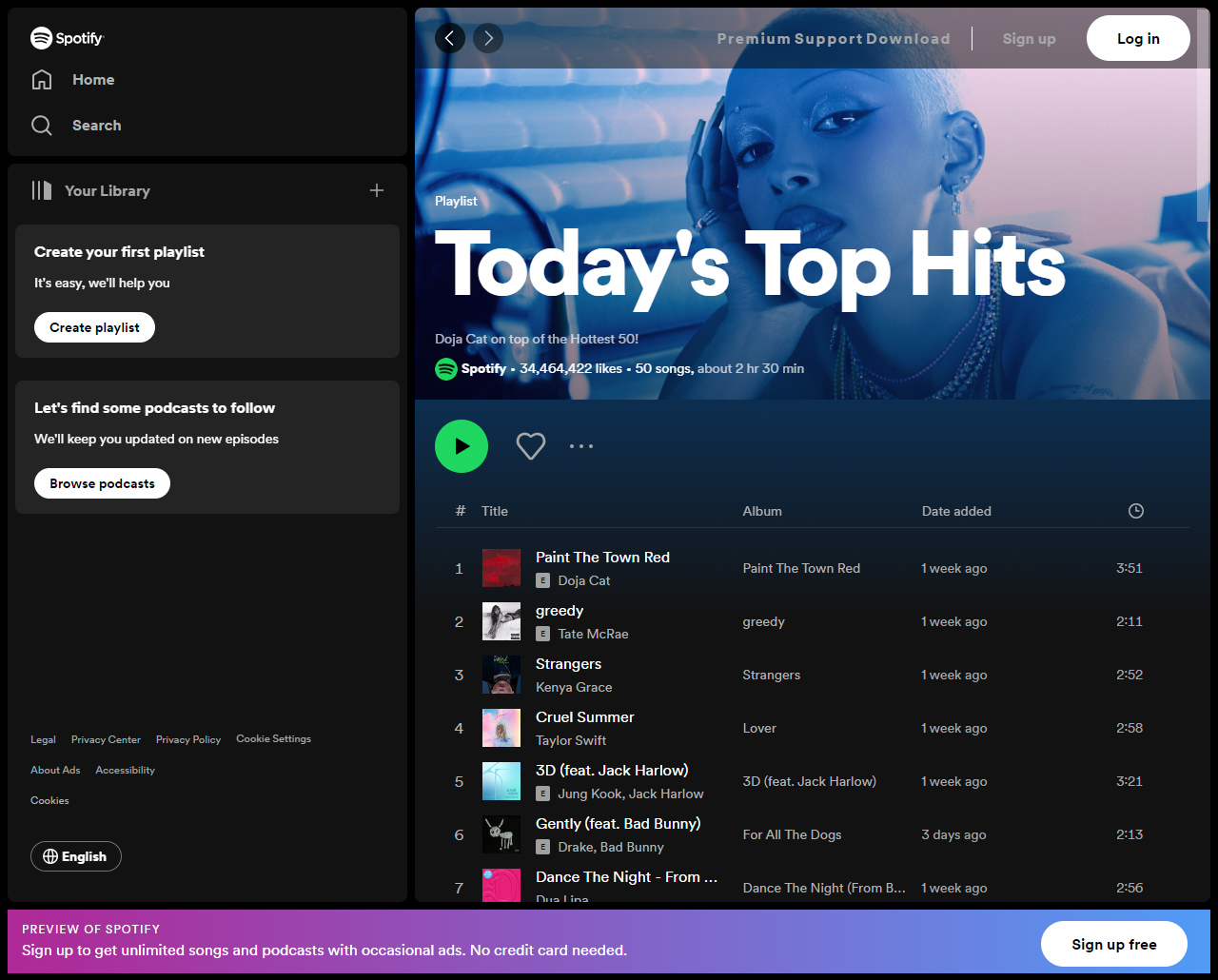Click the Sign up free button
The height and width of the screenshot is (980, 1218).
click(1114, 944)
